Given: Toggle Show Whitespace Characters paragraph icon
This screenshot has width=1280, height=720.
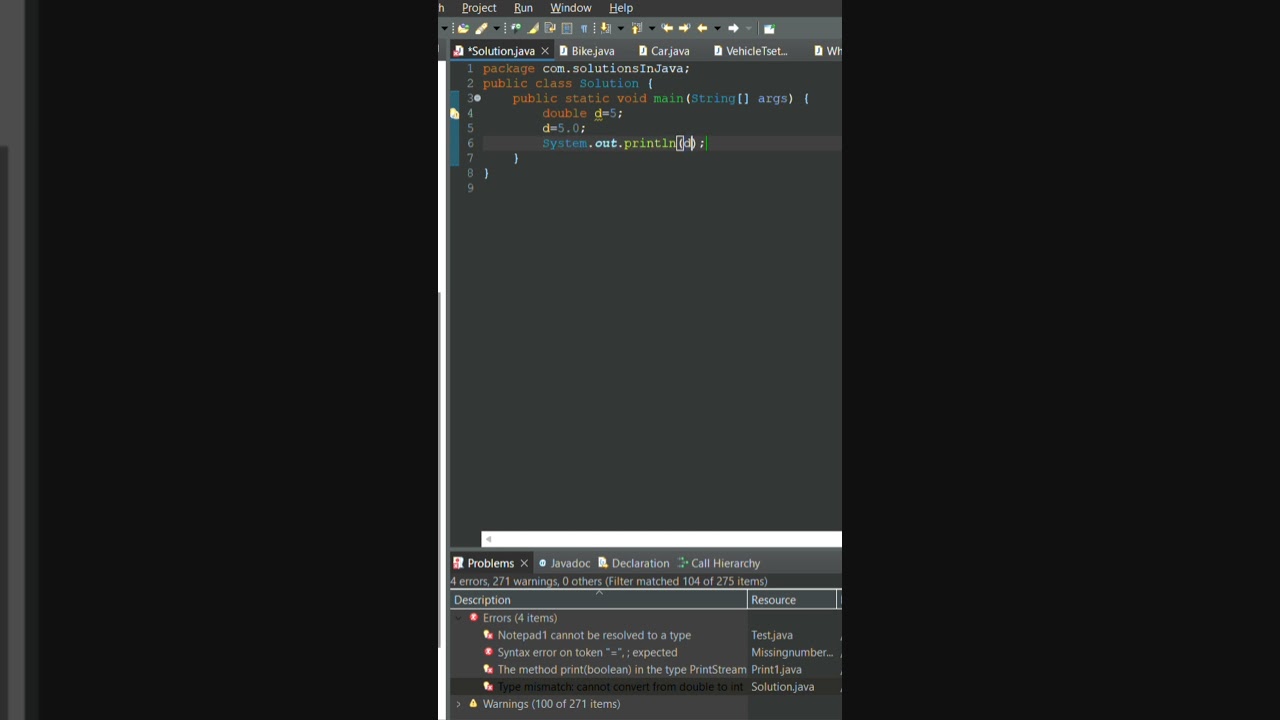Looking at the screenshot, I should coord(584,28).
